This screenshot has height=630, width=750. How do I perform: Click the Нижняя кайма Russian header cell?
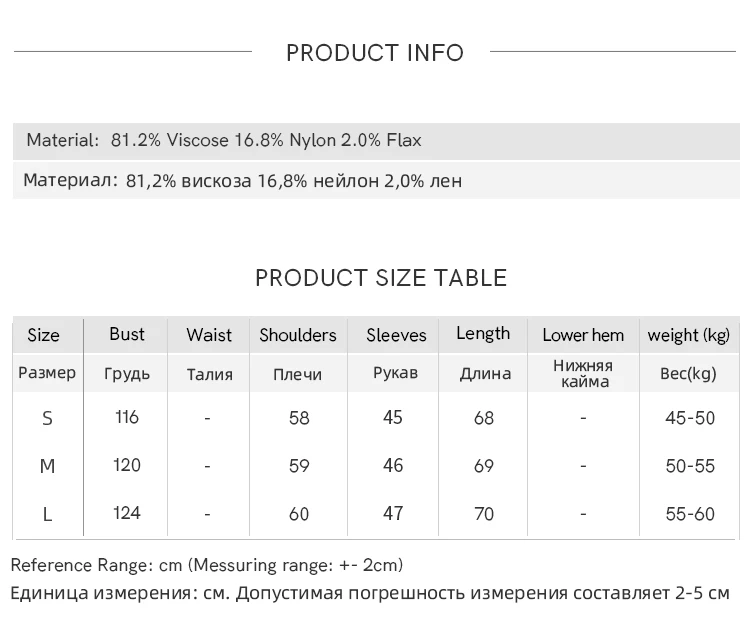tap(583, 373)
